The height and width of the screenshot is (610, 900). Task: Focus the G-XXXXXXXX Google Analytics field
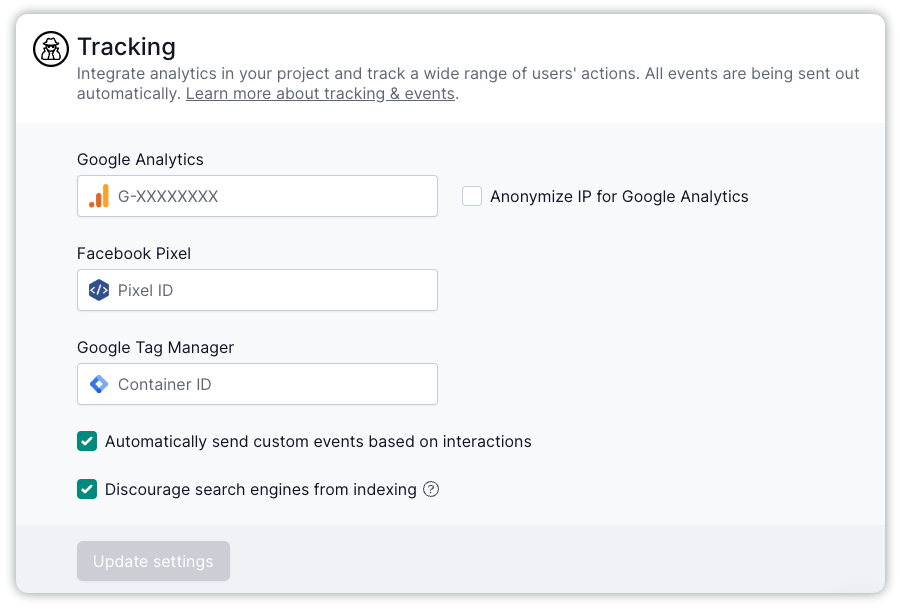tap(257, 196)
